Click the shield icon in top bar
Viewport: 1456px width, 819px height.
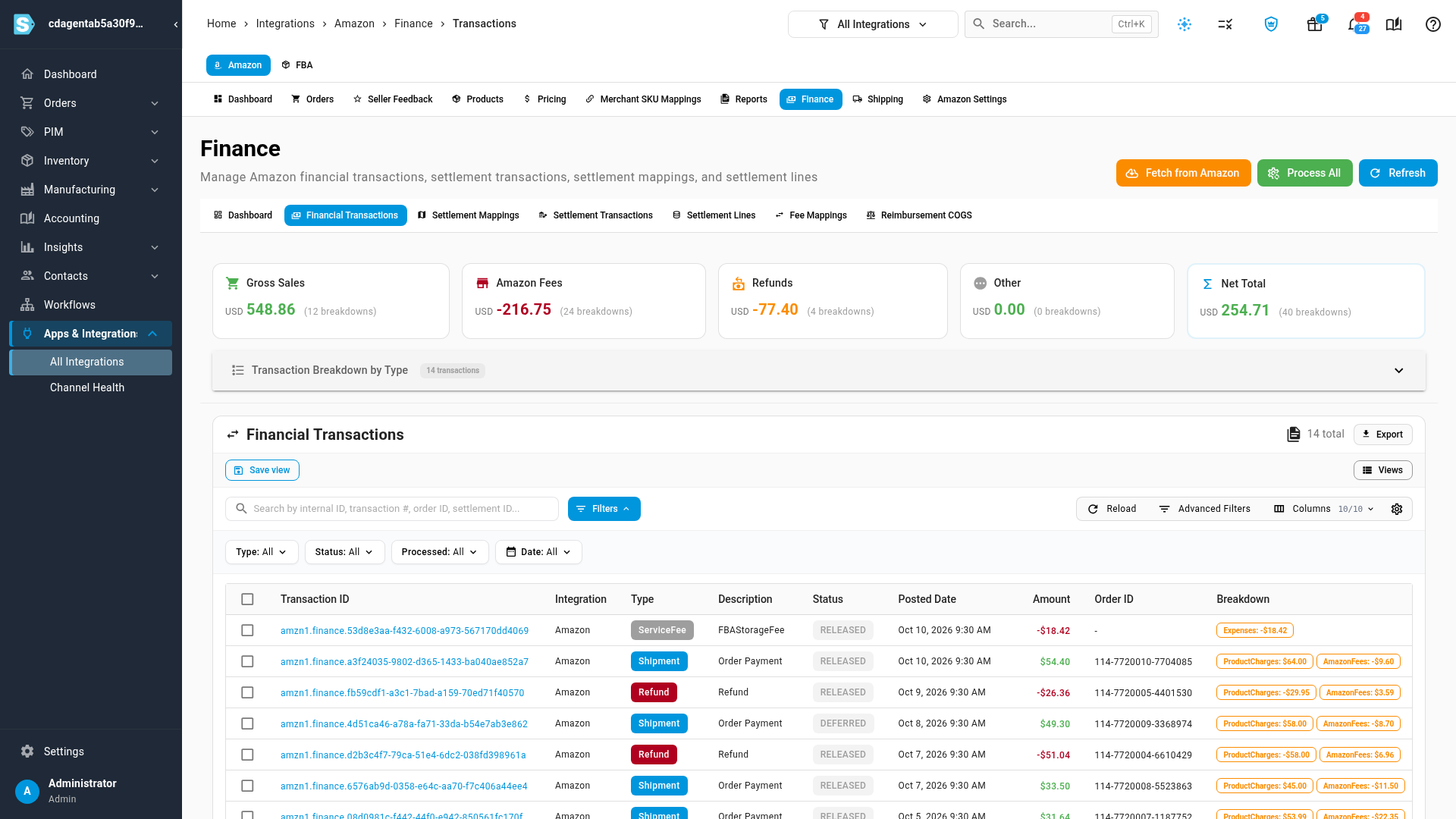point(1271,24)
